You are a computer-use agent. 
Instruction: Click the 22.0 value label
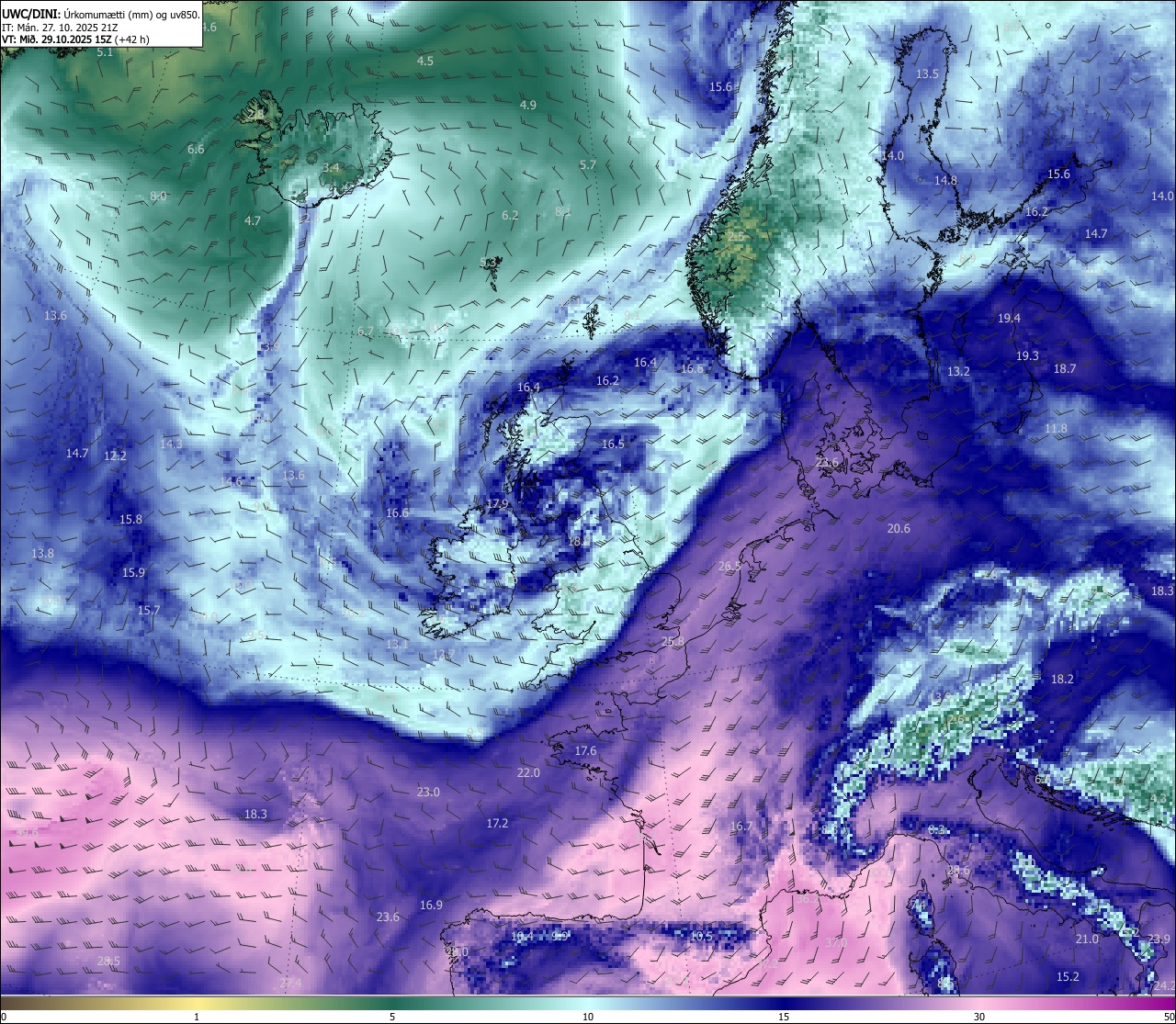point(528,772)
